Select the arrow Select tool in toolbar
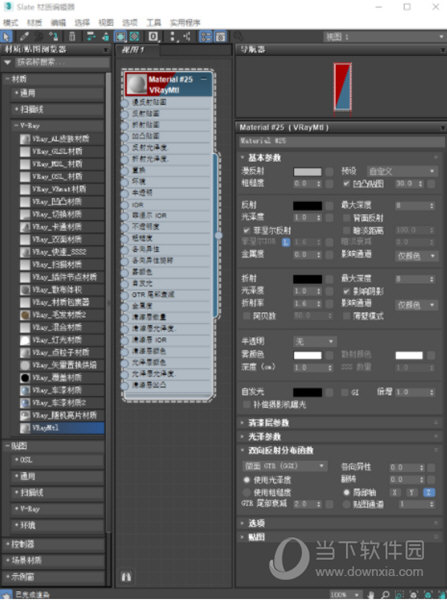This screenshot has height=600, width=447. 7,37
